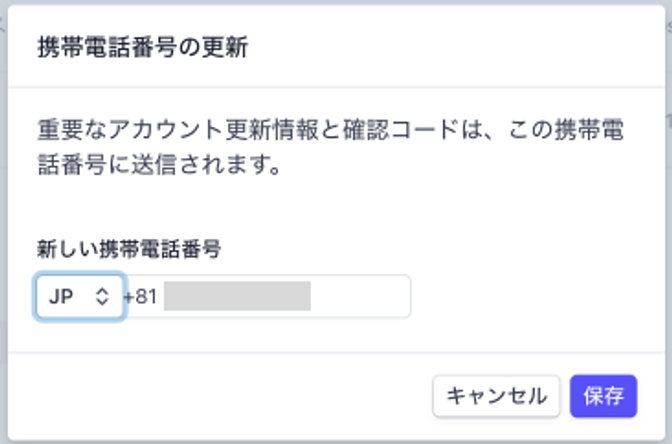
Task: Click the +81 country code prefix
Action: coord(141,297)
